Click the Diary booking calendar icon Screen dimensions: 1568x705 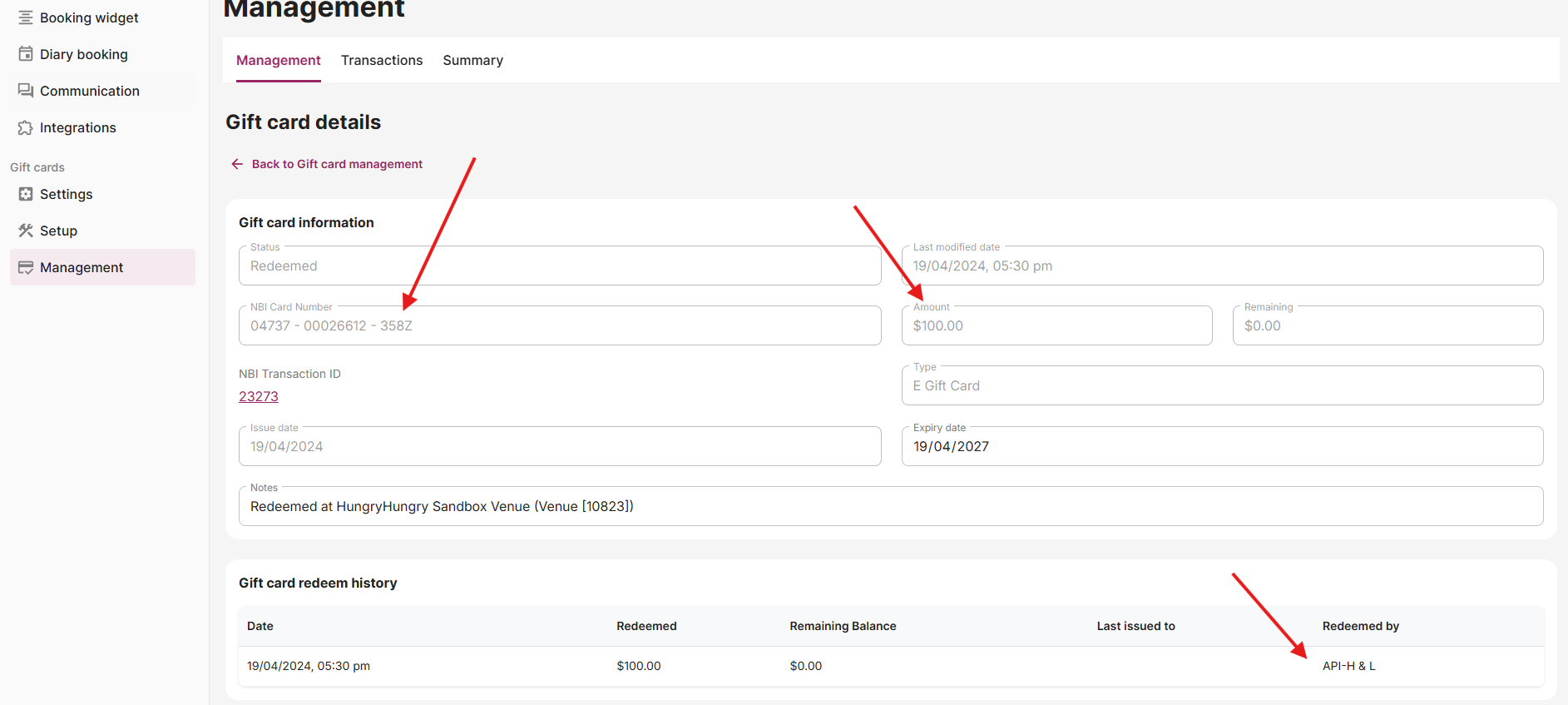point(26,54)
